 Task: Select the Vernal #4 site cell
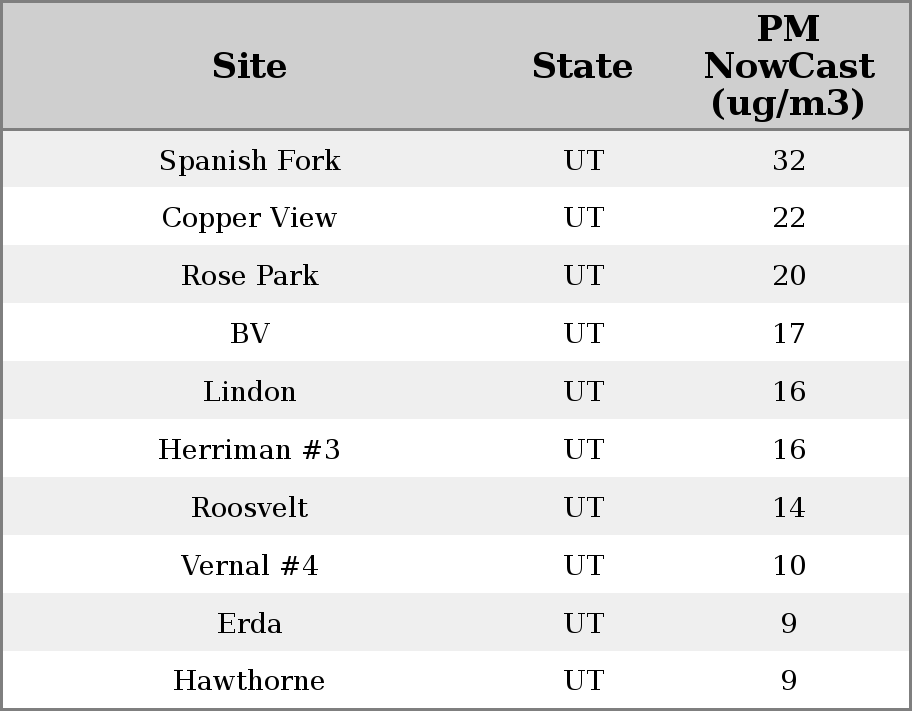[249, 566]
